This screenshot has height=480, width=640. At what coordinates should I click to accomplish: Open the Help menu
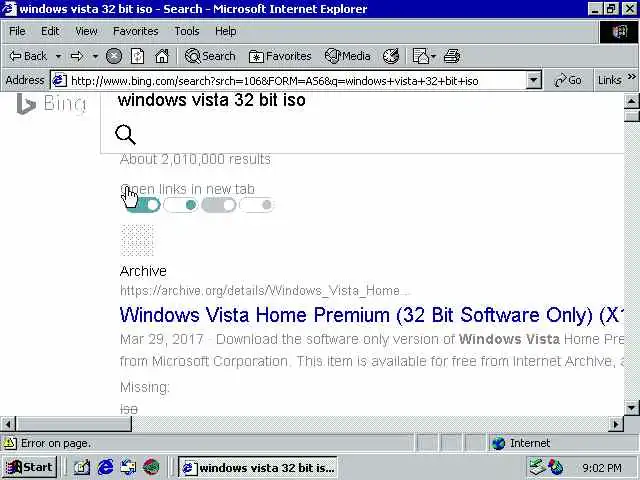coord(225,31)
